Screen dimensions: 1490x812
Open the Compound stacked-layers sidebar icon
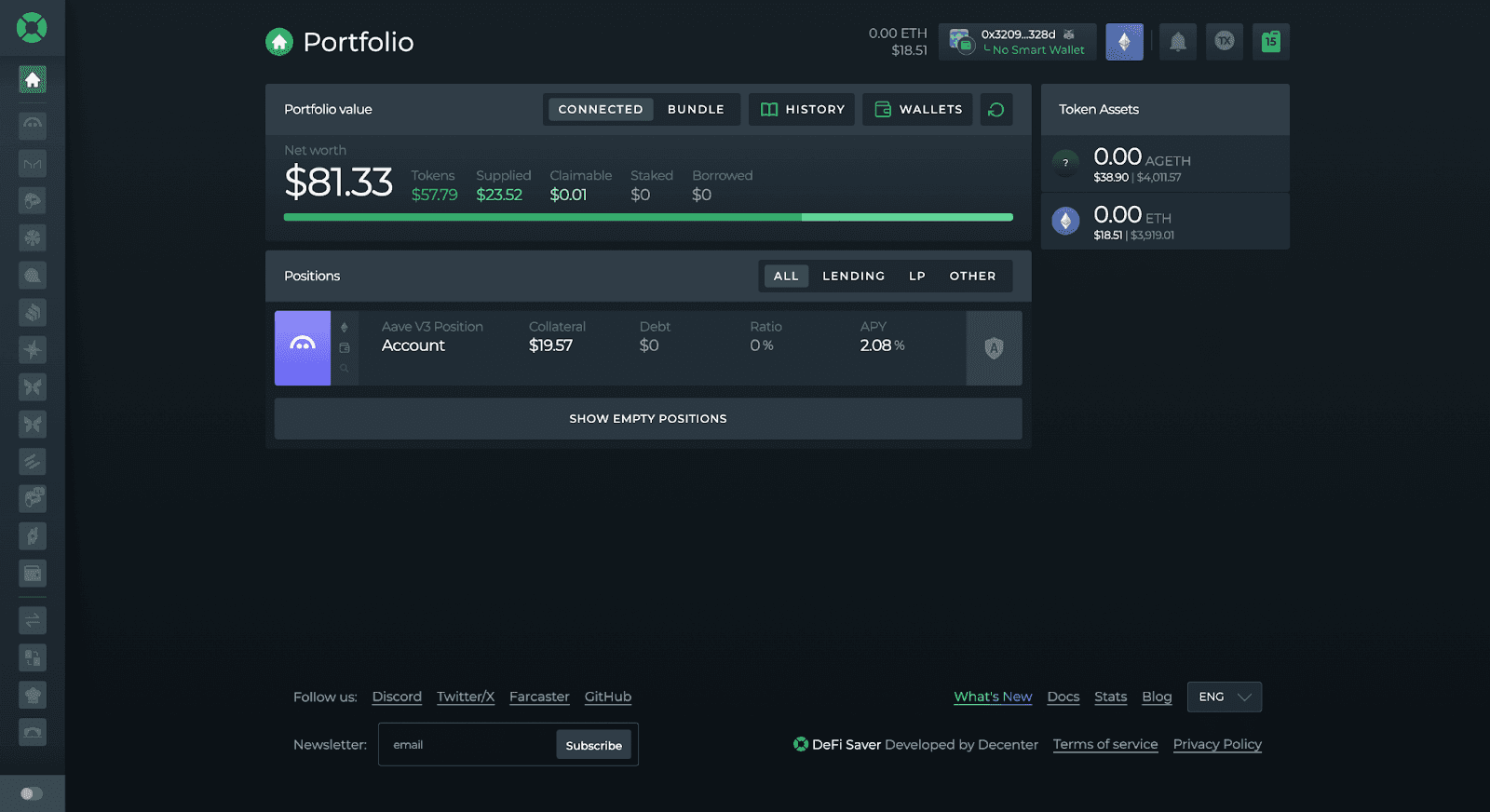point(33,312)
